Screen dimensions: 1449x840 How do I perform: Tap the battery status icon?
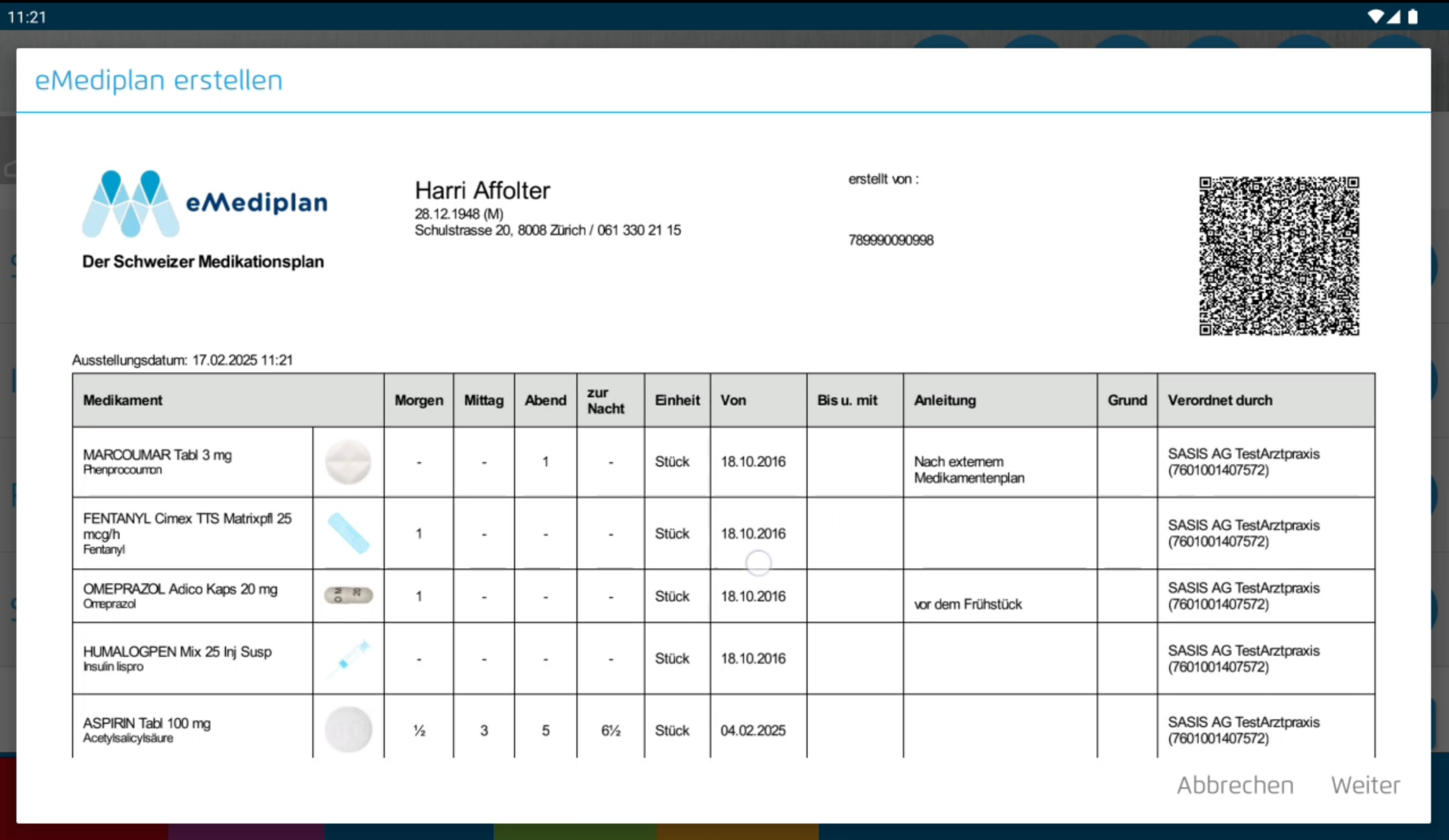pos(1413,17)
